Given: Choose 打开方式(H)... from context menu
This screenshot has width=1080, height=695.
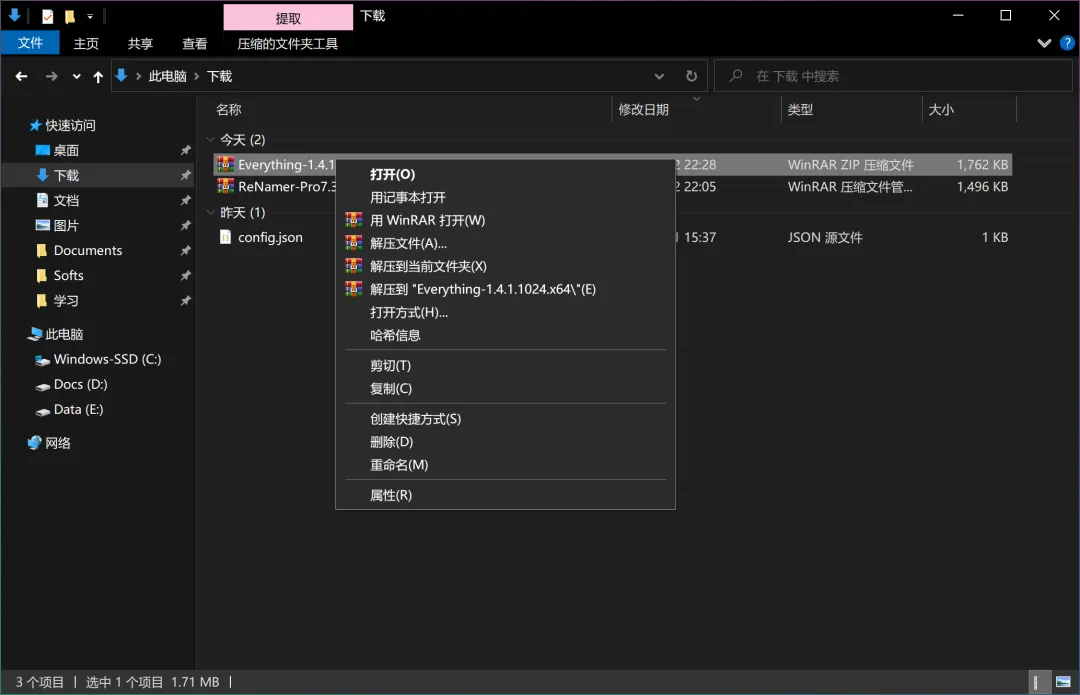Looking at the screenshot, I should coord(506,312).
